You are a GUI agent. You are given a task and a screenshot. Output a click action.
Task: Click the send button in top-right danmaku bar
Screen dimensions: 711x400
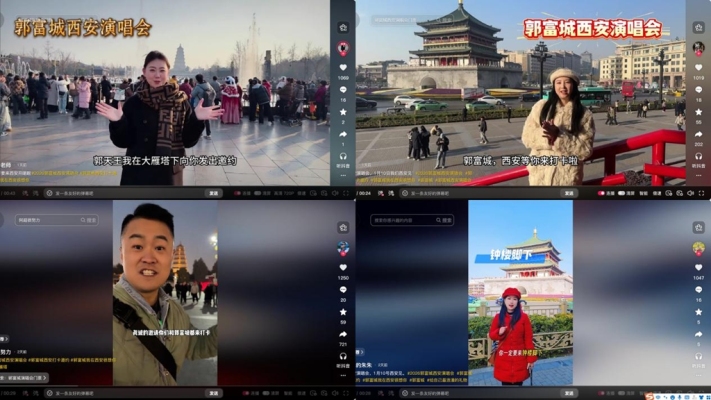[569, 193]
